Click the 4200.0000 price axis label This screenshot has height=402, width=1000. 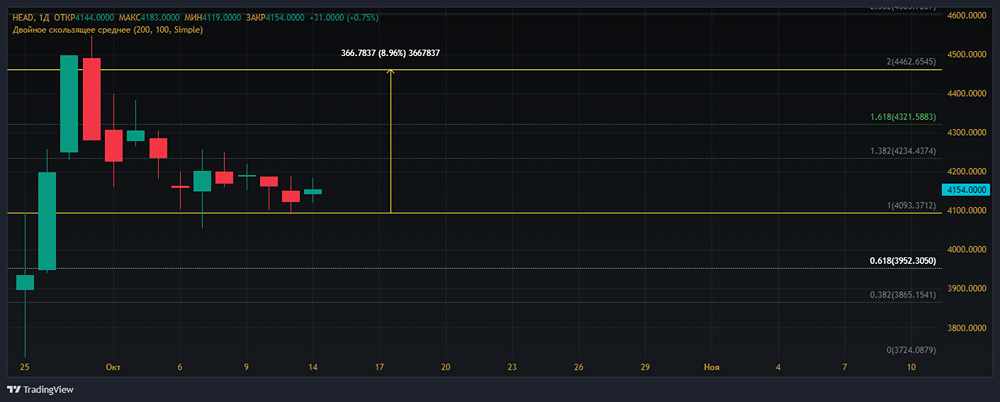[x=968, y=172]
